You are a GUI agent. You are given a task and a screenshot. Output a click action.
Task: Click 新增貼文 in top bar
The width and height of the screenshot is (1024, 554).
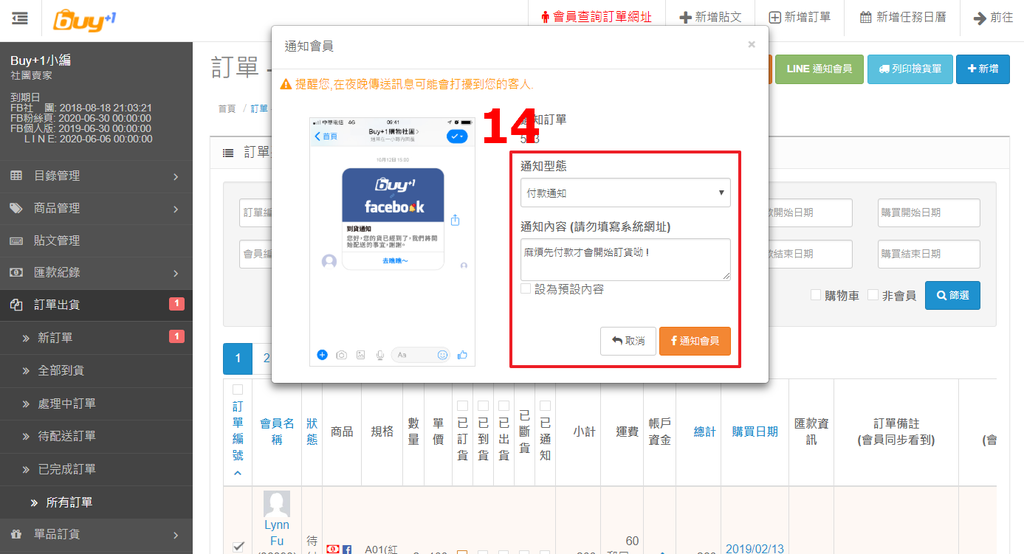711,18
